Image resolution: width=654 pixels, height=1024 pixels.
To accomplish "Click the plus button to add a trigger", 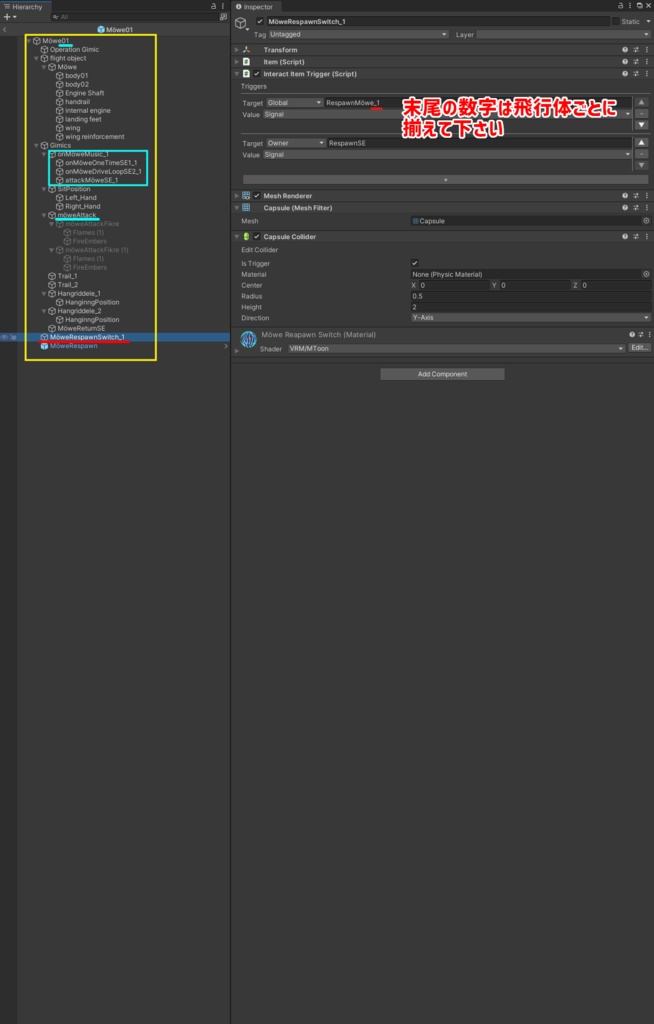I will pos(446,180).
